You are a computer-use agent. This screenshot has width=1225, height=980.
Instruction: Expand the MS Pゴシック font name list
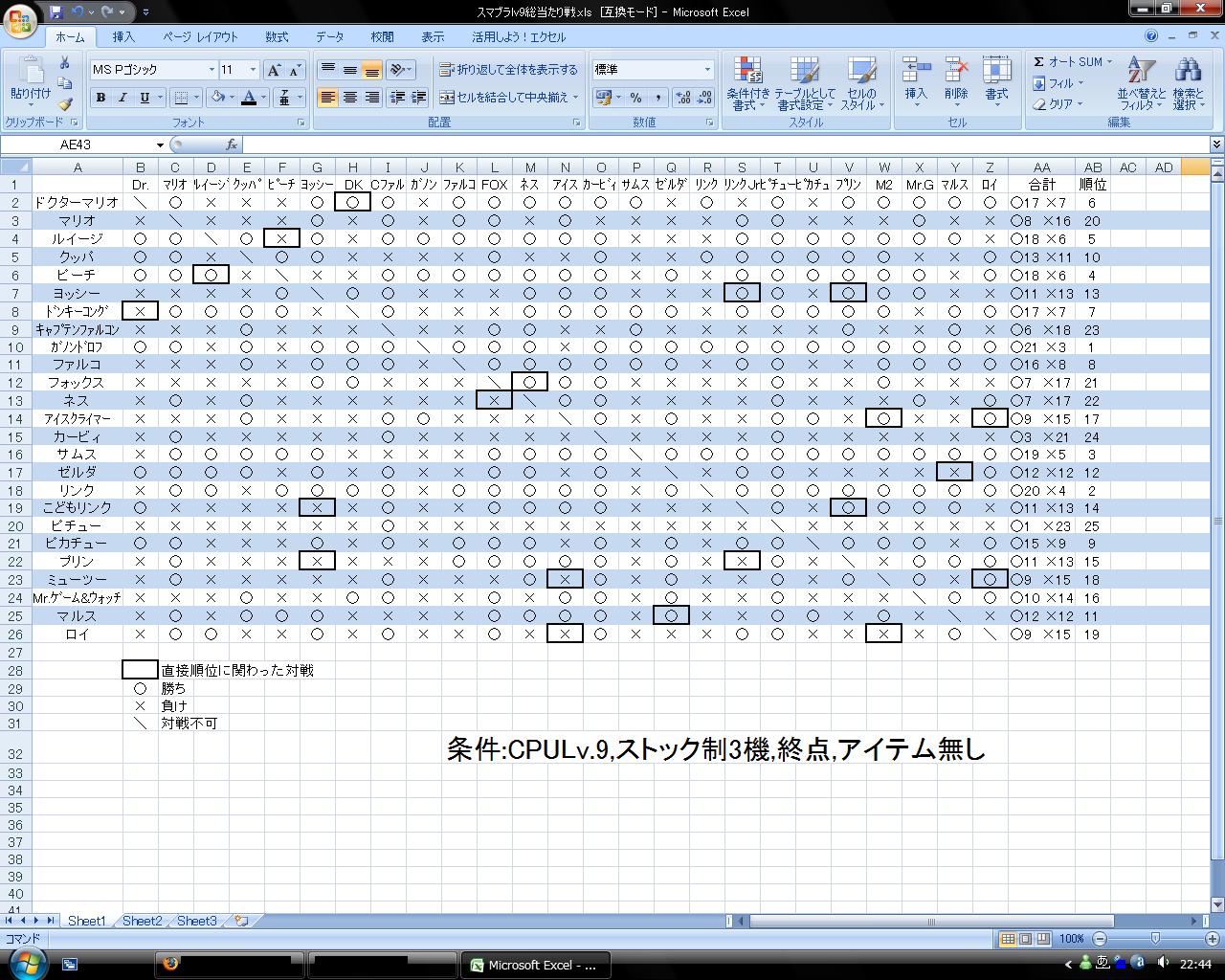point(212,70)
